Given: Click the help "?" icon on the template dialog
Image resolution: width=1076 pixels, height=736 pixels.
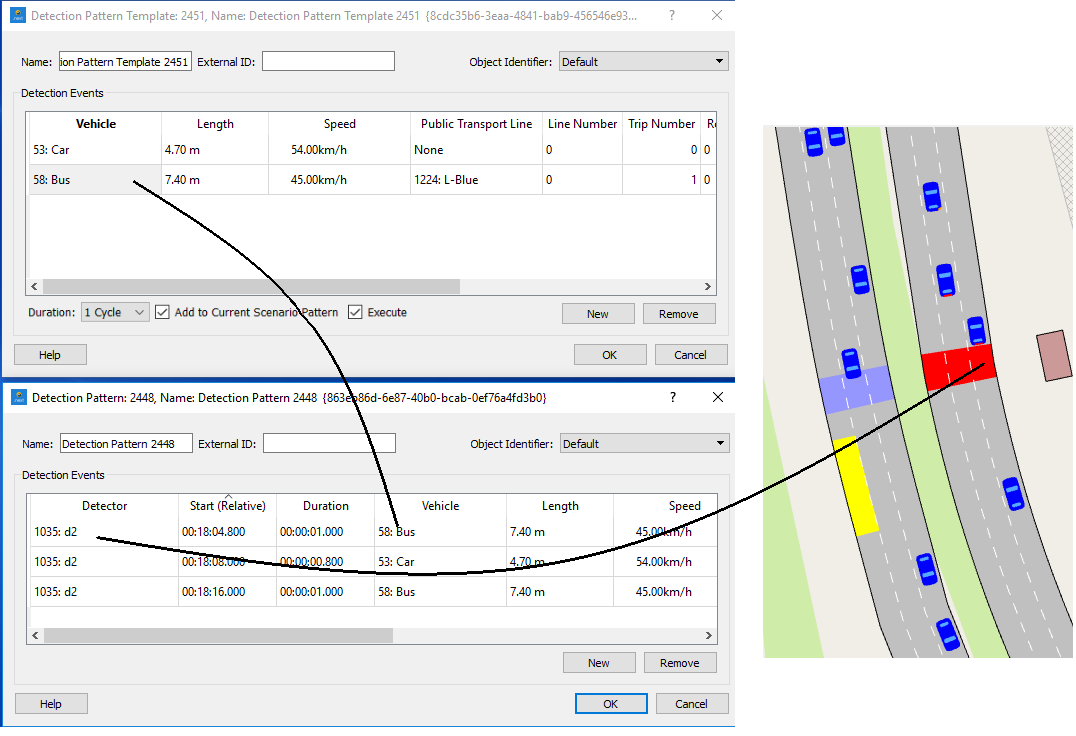Looking at the screenshot, I should [672, 15].
